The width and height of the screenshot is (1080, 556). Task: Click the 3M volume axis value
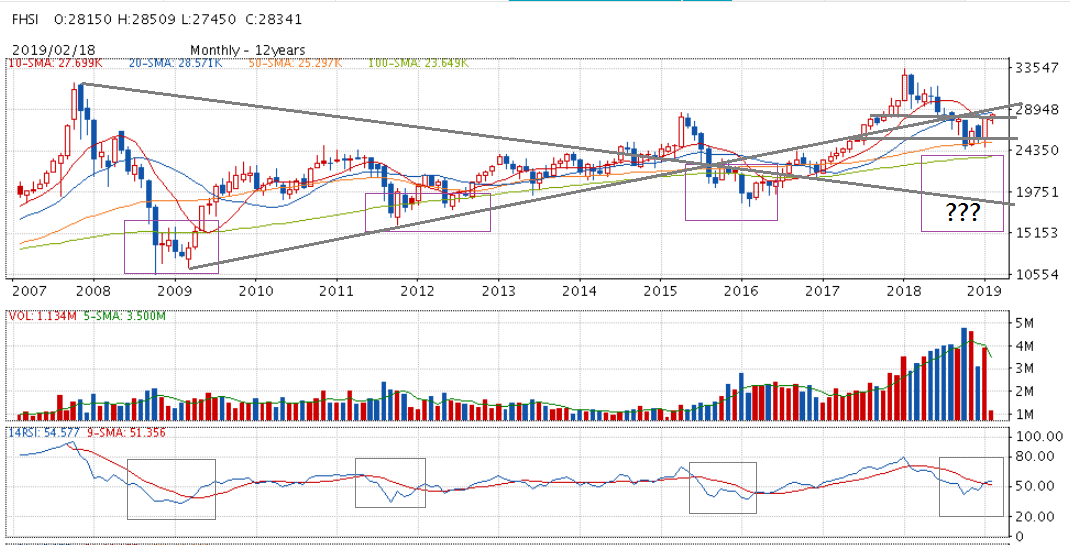[x=1024, y=369]
